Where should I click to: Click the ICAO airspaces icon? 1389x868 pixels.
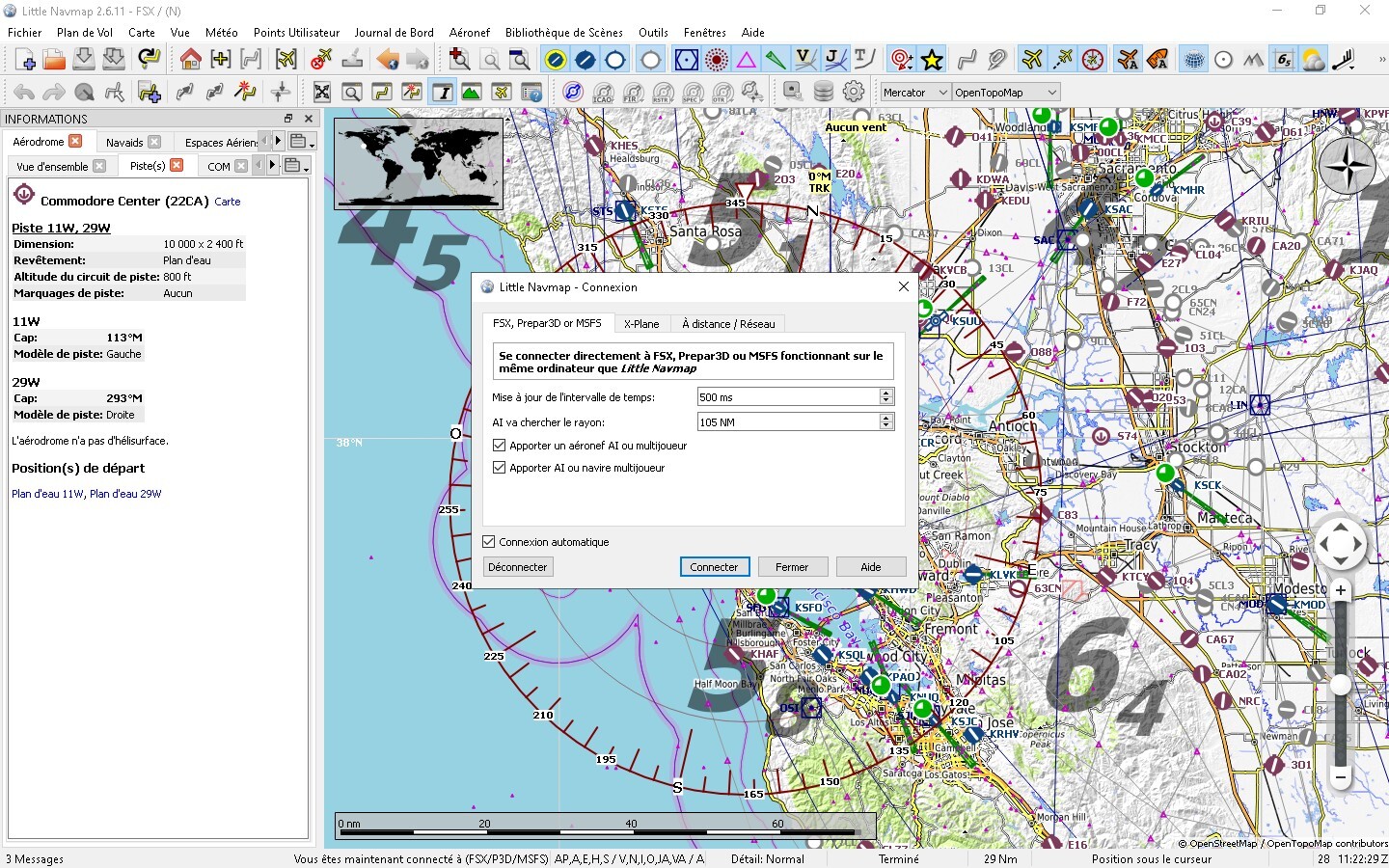point(603,92)
